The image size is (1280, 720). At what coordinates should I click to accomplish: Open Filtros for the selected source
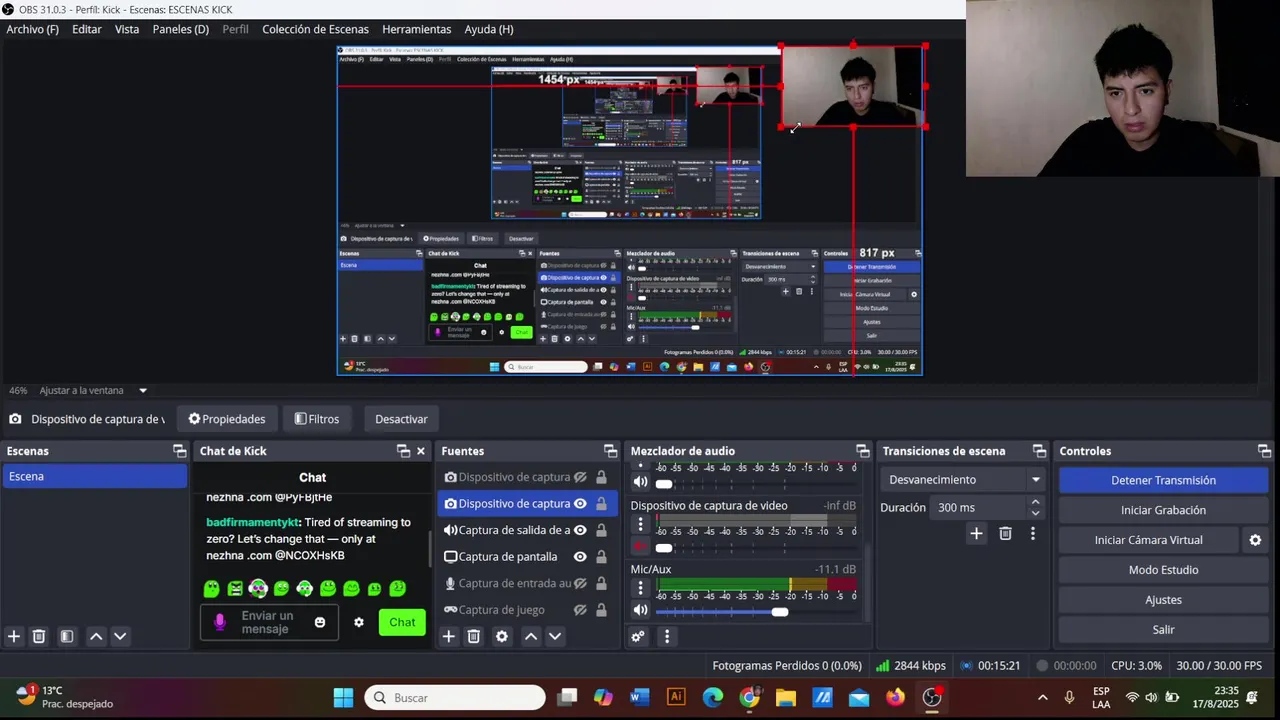tap(317, 419)
